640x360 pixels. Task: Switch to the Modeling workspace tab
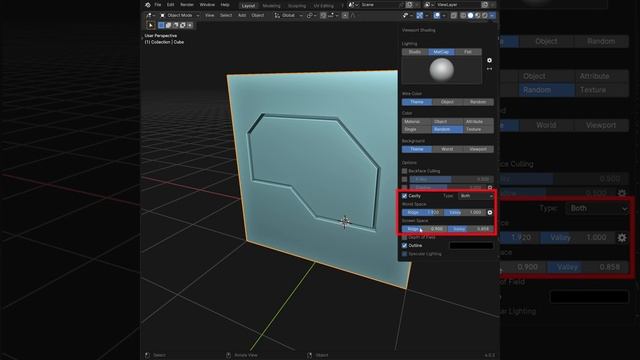pyautogui.click(x=271, y=6)
